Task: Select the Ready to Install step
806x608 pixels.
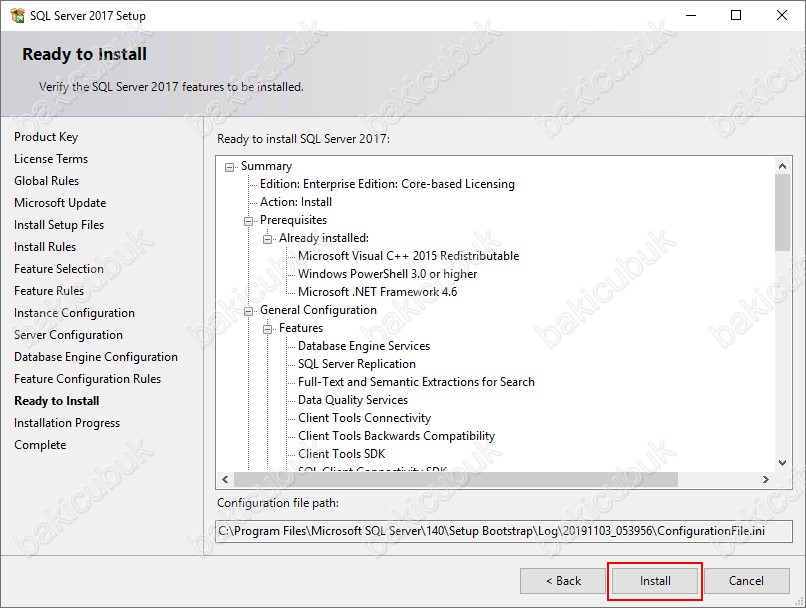Action: (x=57, y=401)
